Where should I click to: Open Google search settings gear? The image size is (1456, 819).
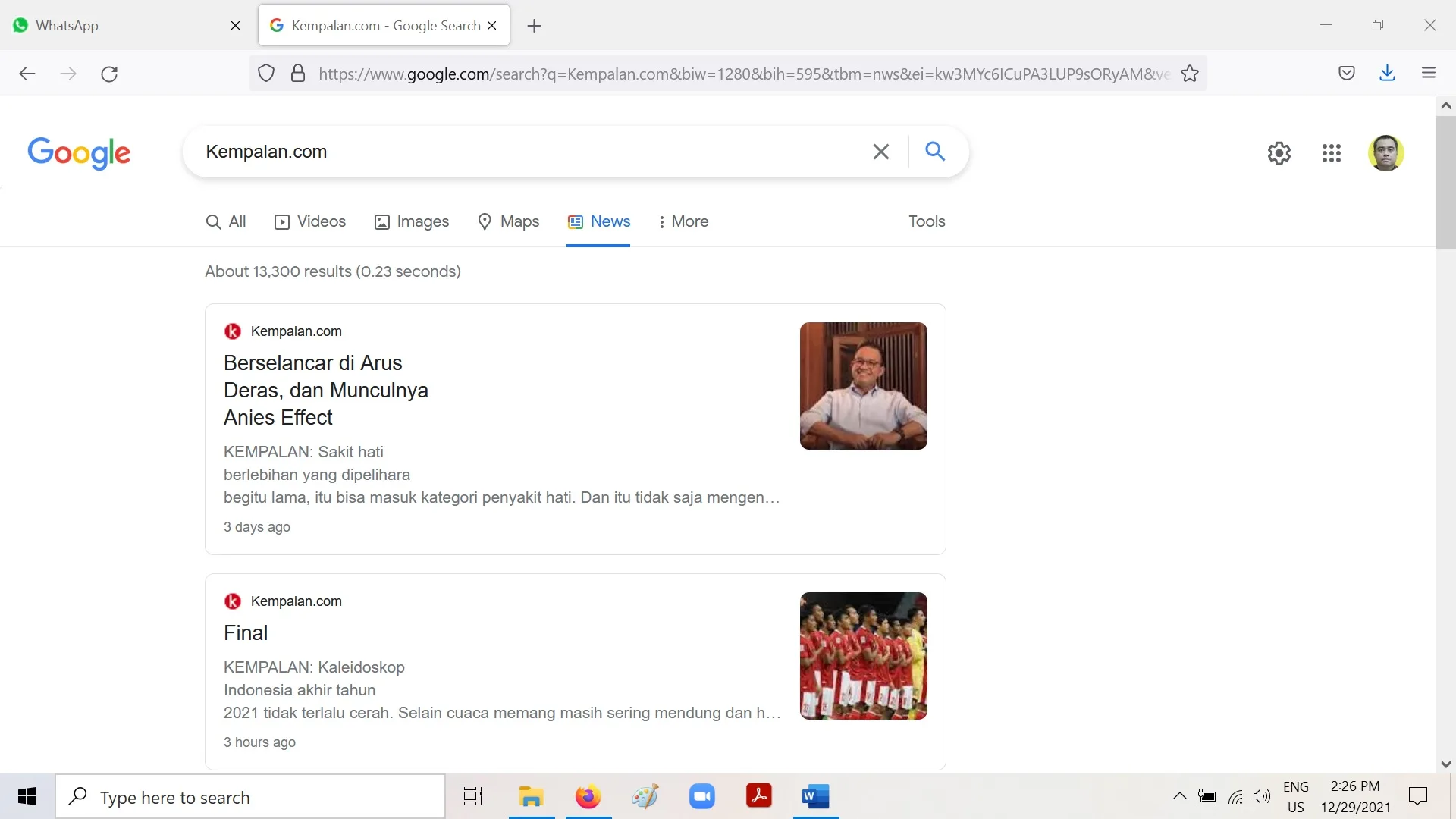[1279, 153]
